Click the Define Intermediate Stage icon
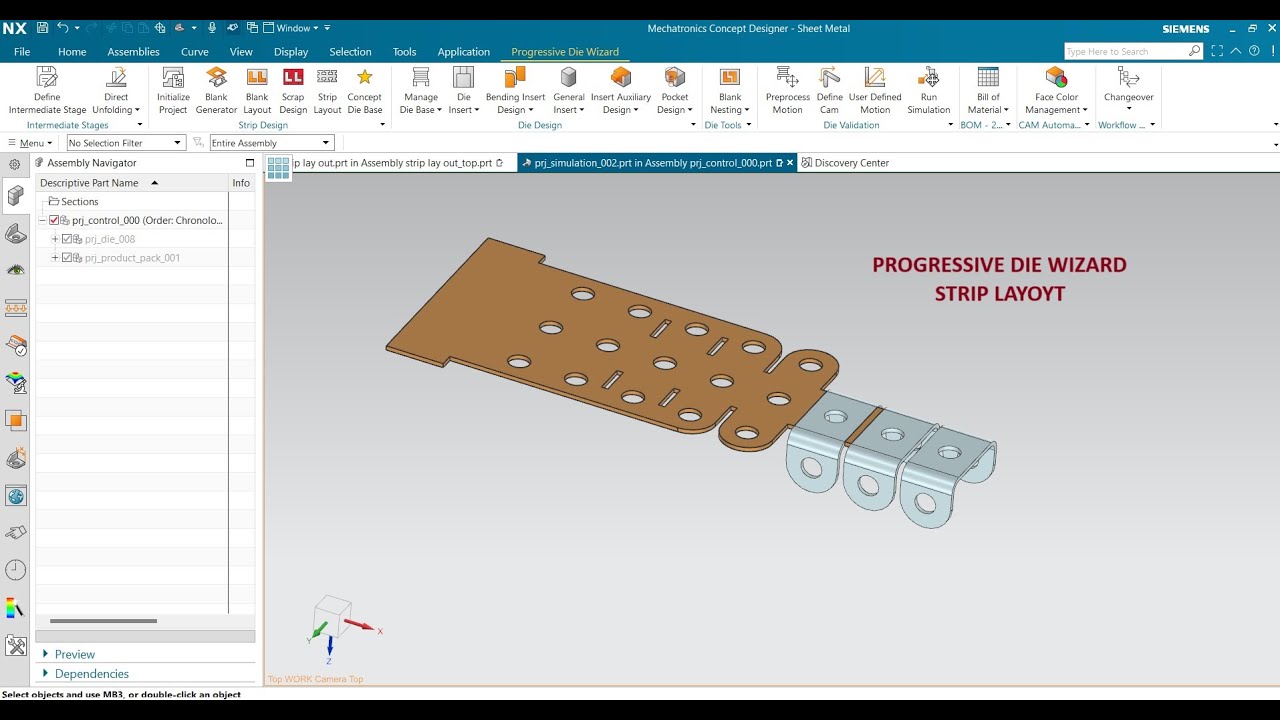Image resolution: width=1280 pixels, height=720 pixels. tap(47, 77)
